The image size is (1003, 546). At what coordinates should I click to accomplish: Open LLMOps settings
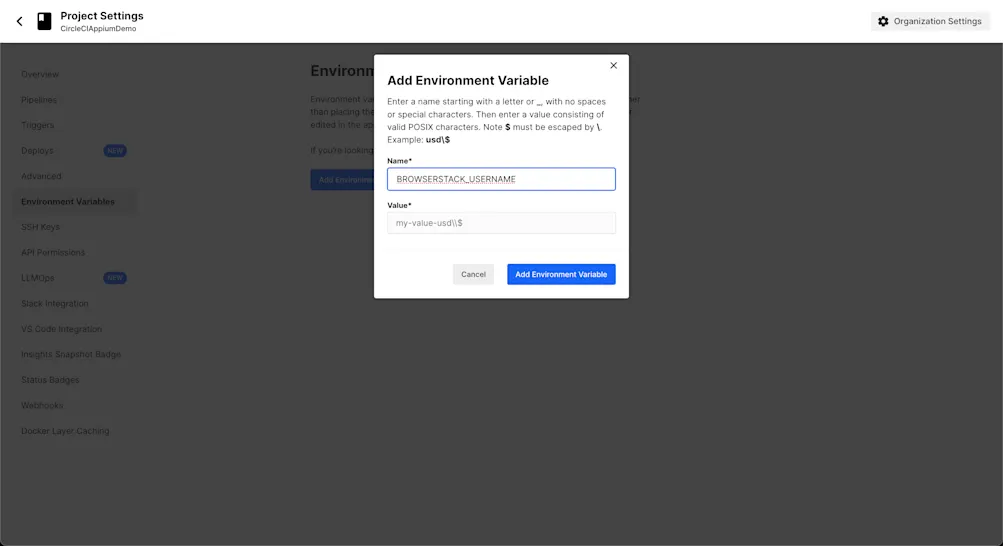(x=38, y=278)
